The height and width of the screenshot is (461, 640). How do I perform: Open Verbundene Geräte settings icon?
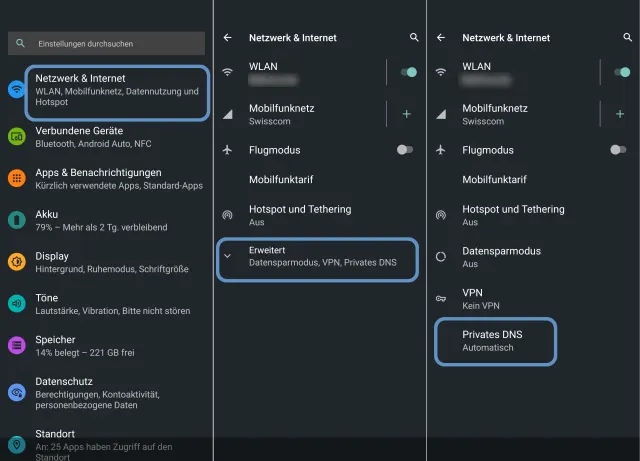coord(16,136)
